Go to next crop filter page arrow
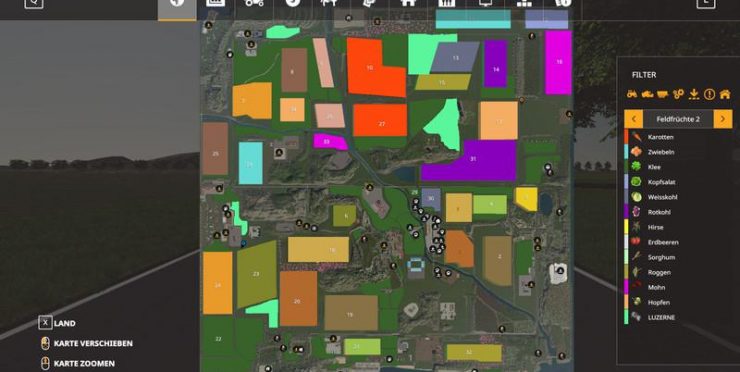The width and height of the screenshot is (740, 372). point(723,119)
